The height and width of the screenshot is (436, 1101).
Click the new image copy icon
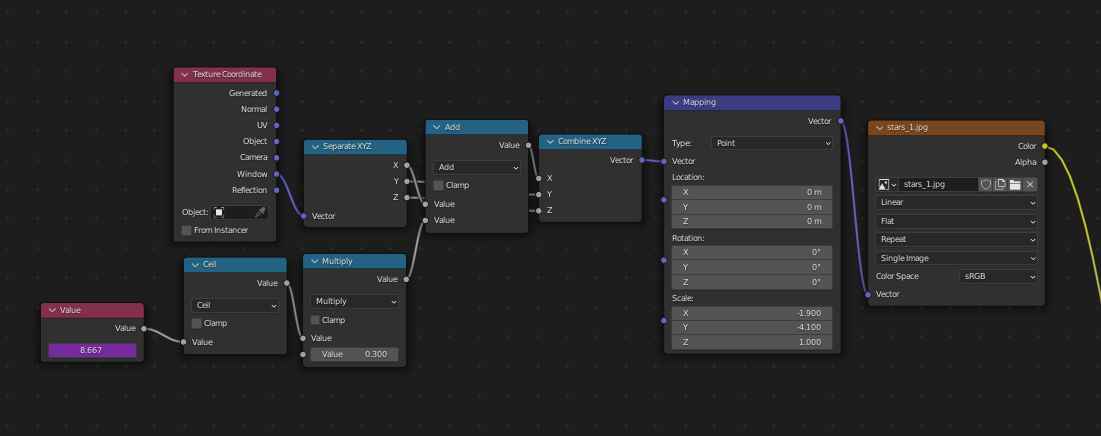1000,184
